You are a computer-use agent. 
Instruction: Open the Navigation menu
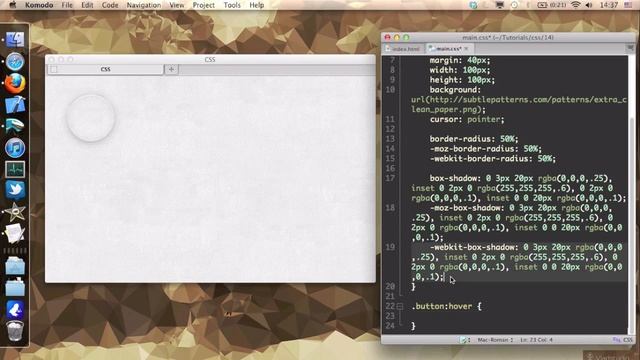tap(144, 5)
